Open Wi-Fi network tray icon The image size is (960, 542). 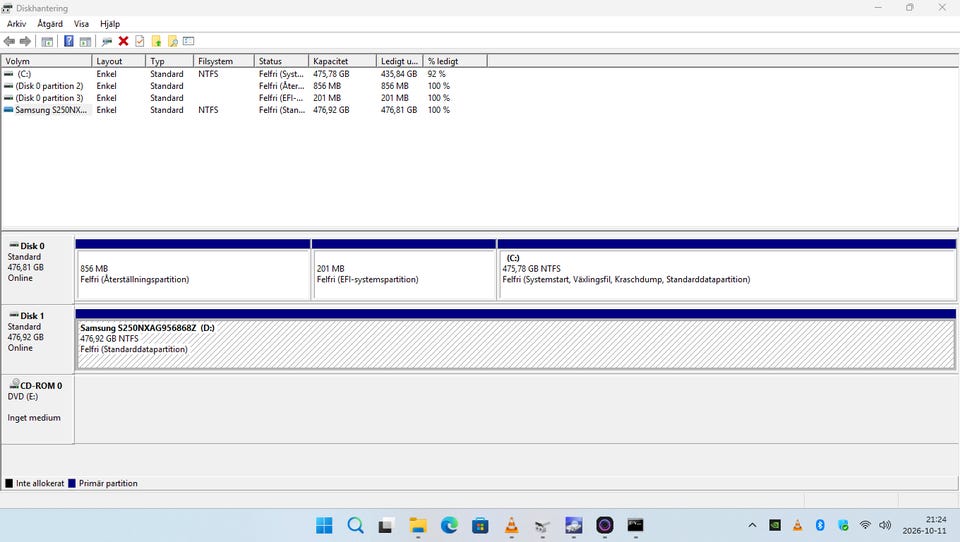865,525
